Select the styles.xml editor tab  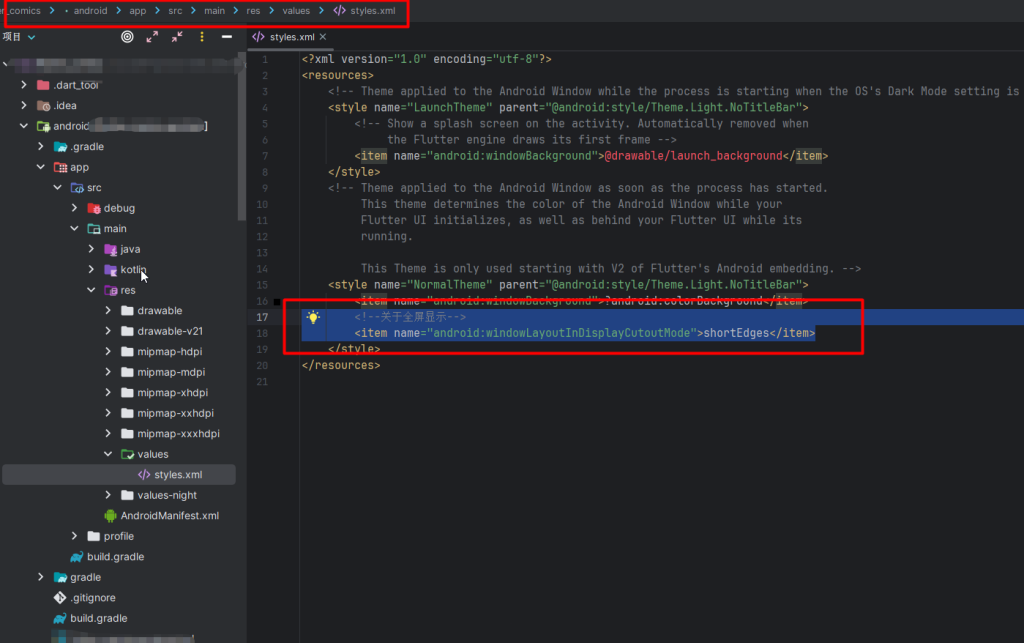(x=290, y=37)
